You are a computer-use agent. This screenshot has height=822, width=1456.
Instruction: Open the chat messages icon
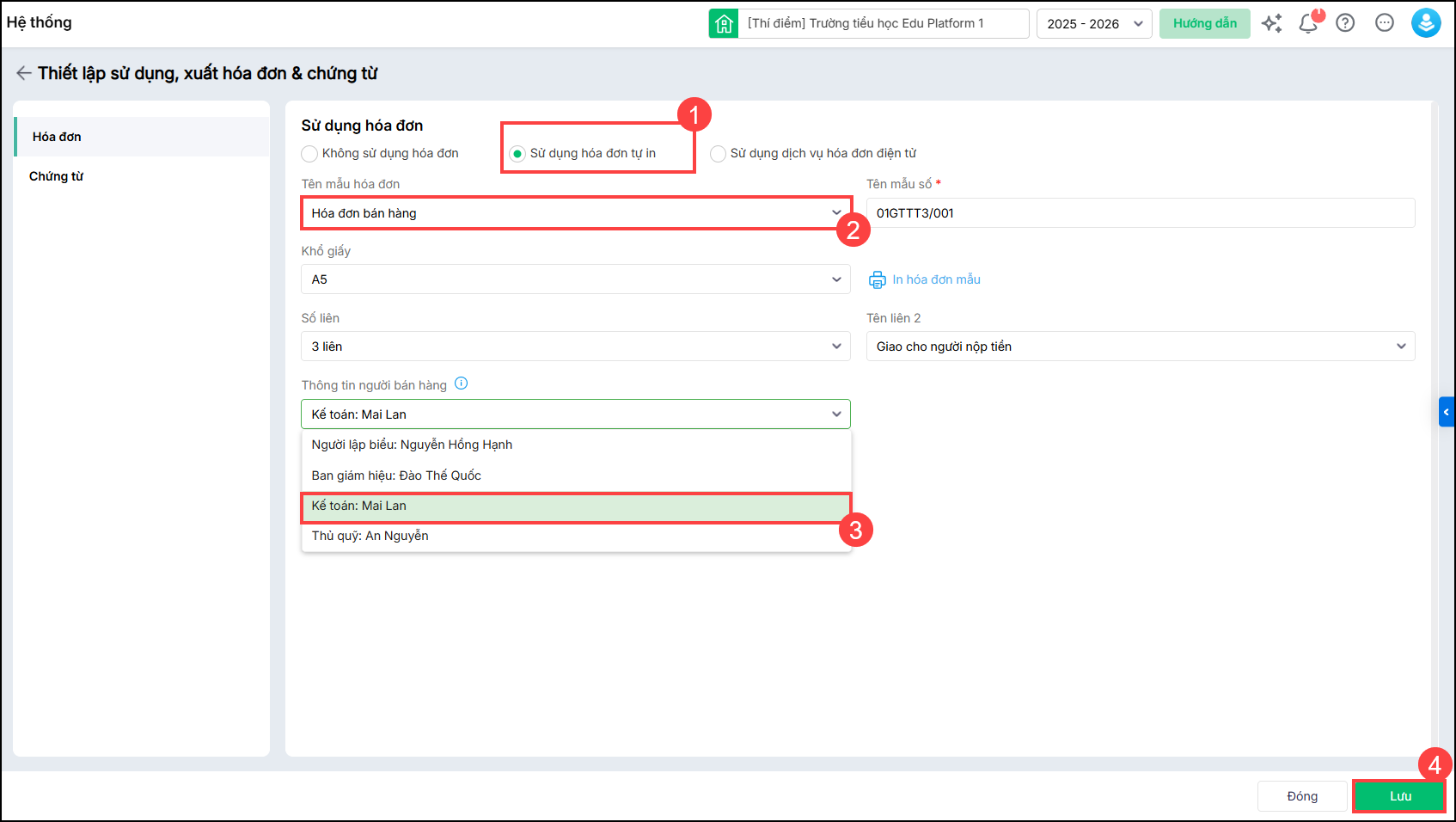click(1384, 23)
